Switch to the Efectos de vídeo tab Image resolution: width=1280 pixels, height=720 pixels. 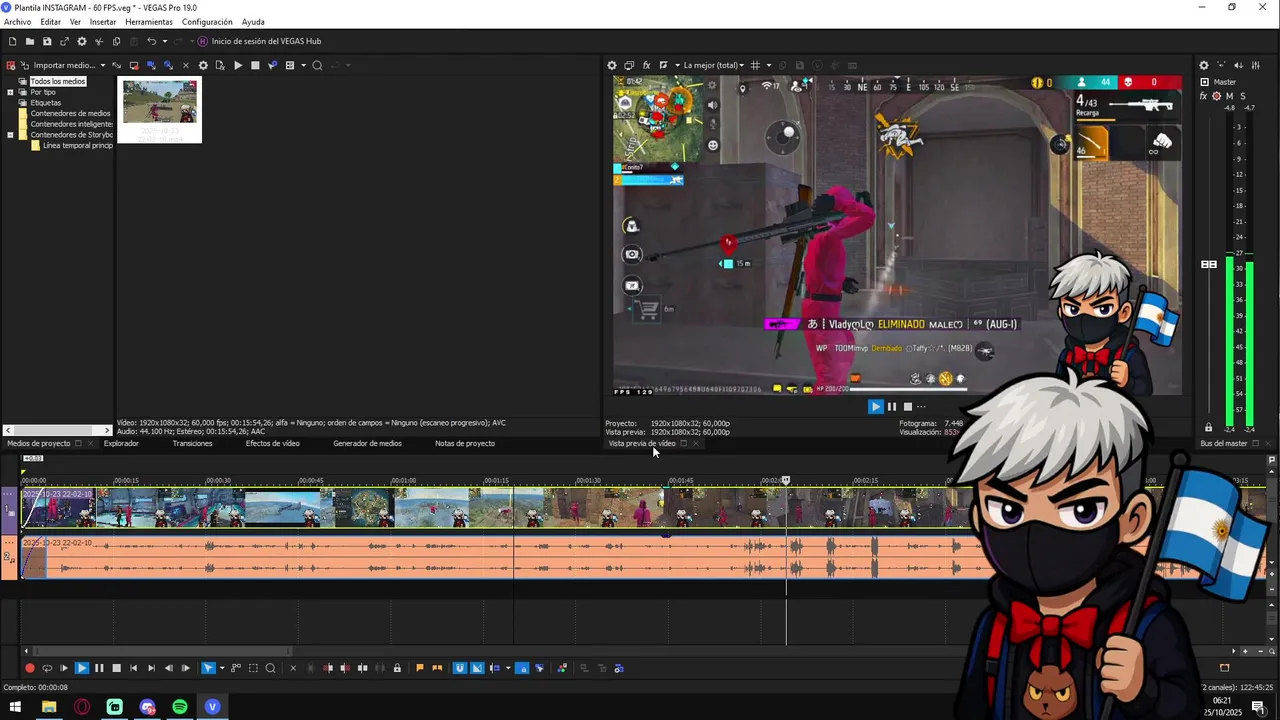click(x=273, y=443)
